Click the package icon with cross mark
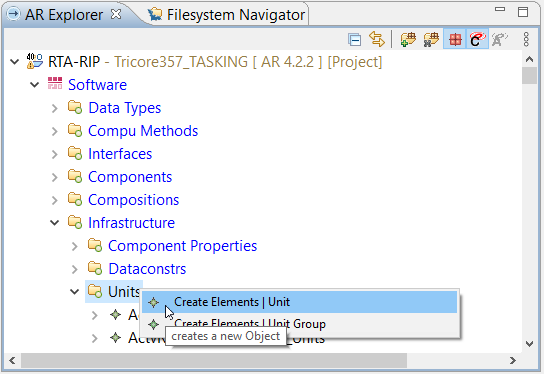 click(431, 39)
